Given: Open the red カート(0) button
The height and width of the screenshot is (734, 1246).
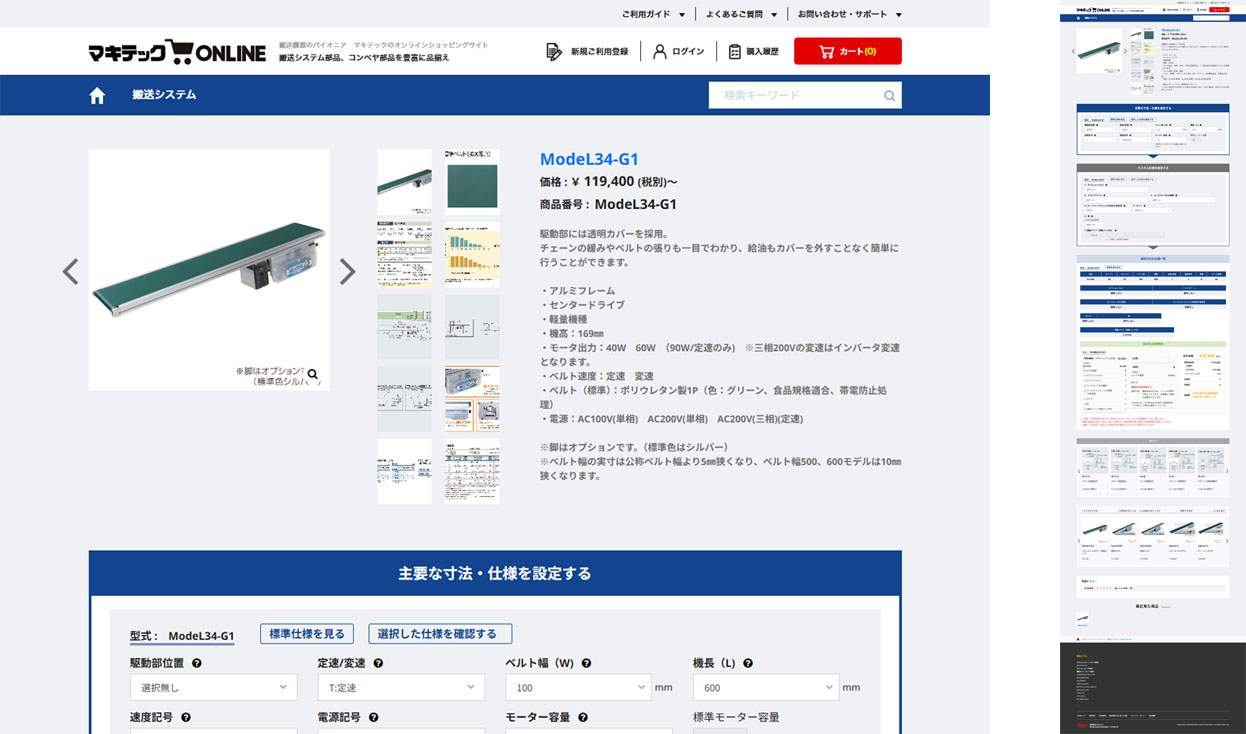Looking at the screenshot, I should tap(848, 51).
